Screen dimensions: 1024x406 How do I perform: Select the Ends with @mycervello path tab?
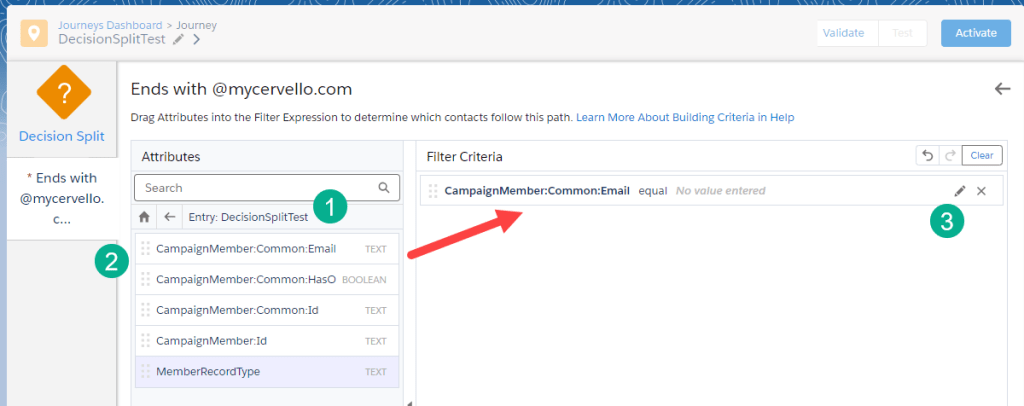(63, 198)
